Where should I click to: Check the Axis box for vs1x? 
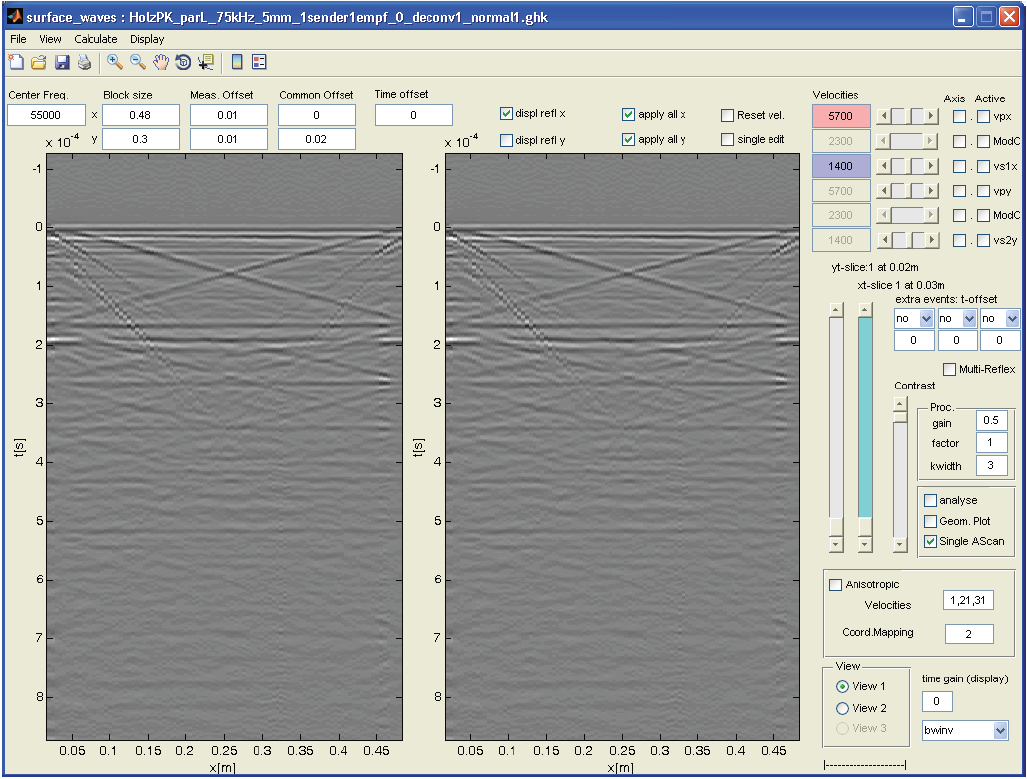(959, 166)
